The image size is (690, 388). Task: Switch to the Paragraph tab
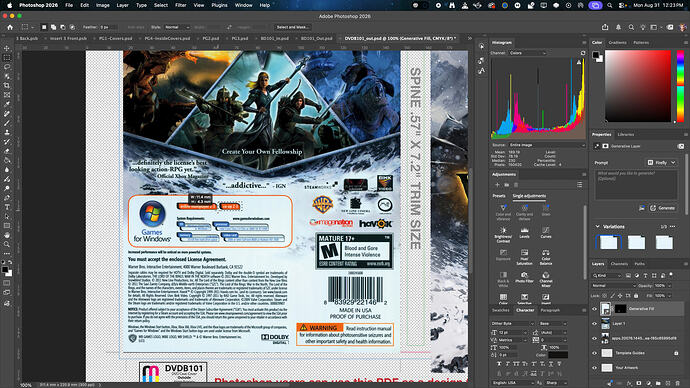550,310
